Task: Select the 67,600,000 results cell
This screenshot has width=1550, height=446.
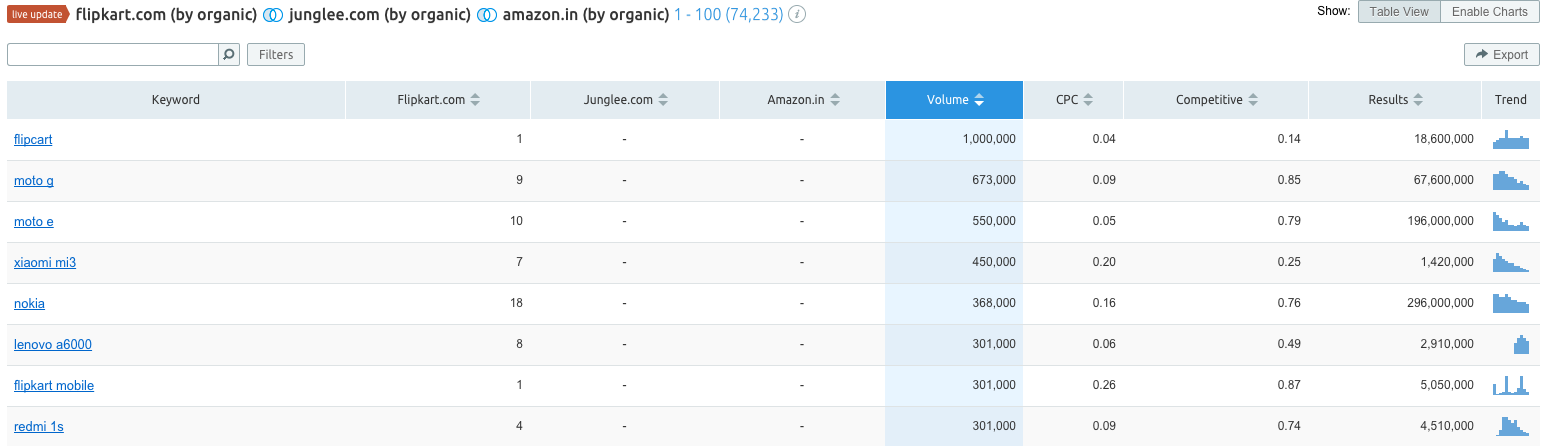Action: pyautogui.click(x=1395, y=180)
